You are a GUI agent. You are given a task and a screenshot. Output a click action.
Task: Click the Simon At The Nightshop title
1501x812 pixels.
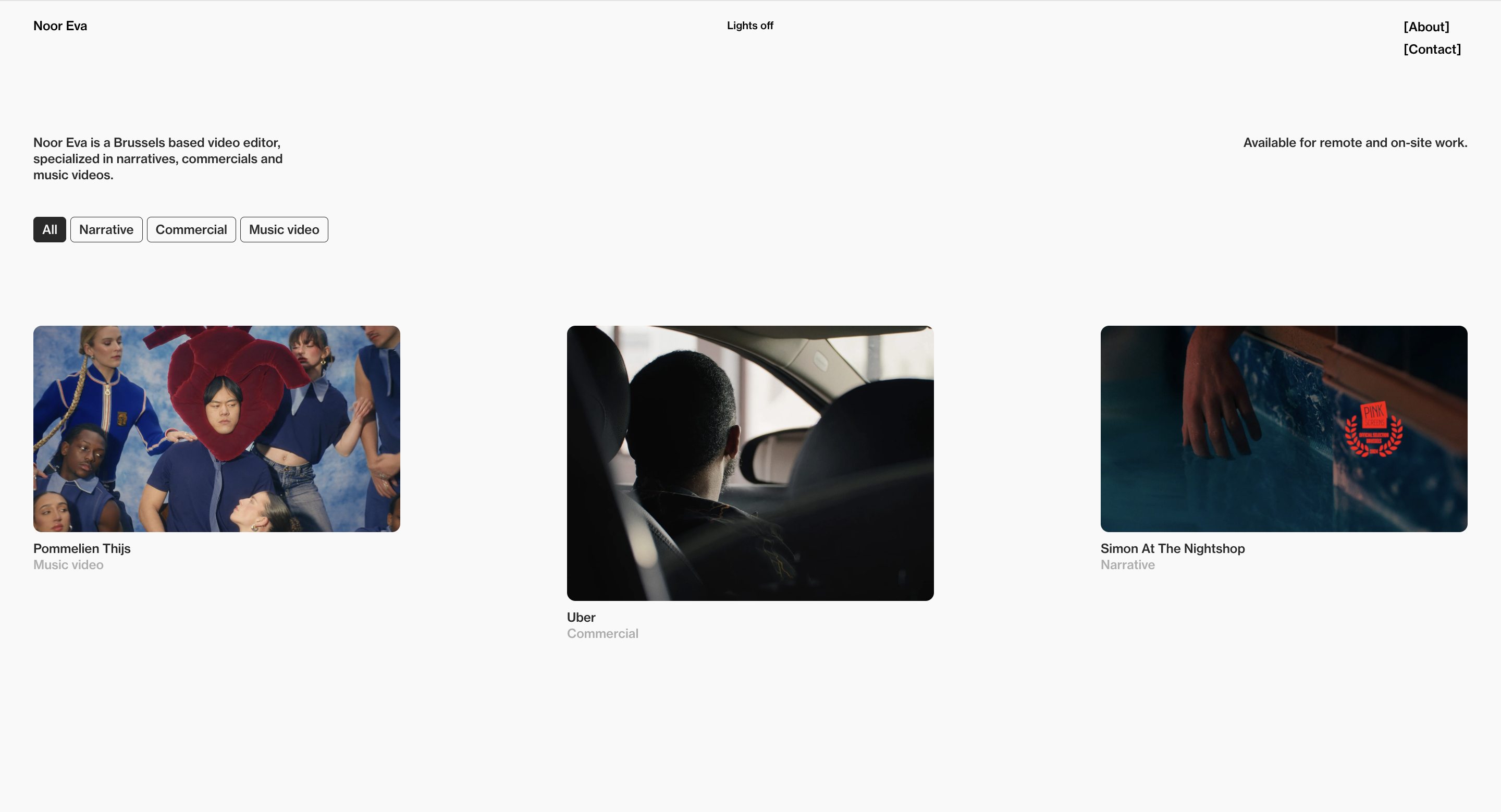[x=1172, y=548]
